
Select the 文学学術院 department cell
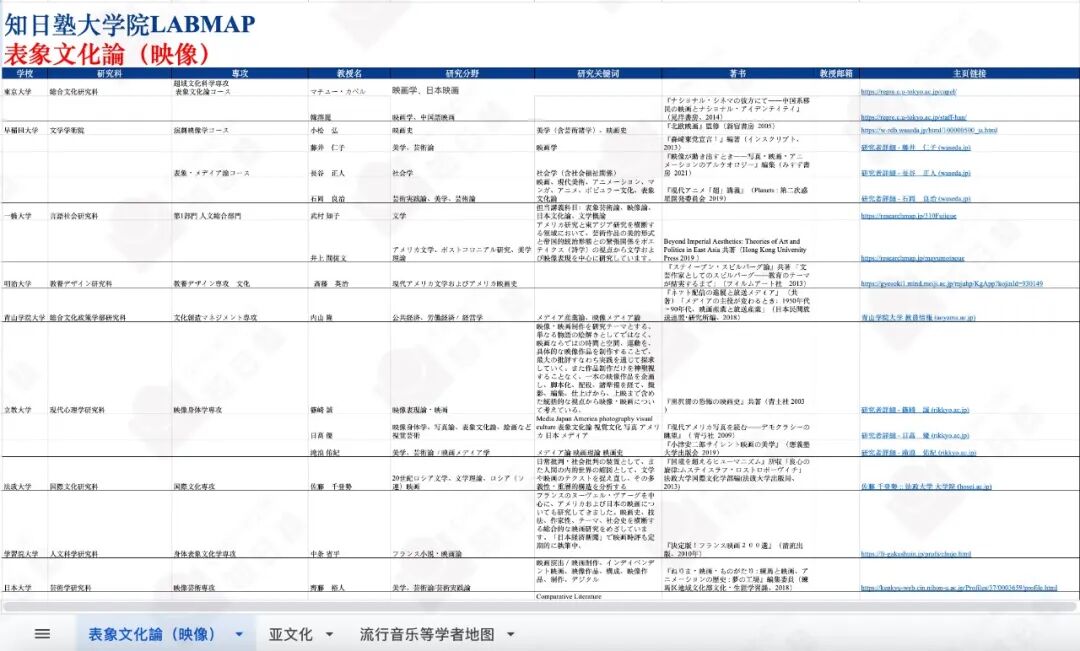(67, 130)
